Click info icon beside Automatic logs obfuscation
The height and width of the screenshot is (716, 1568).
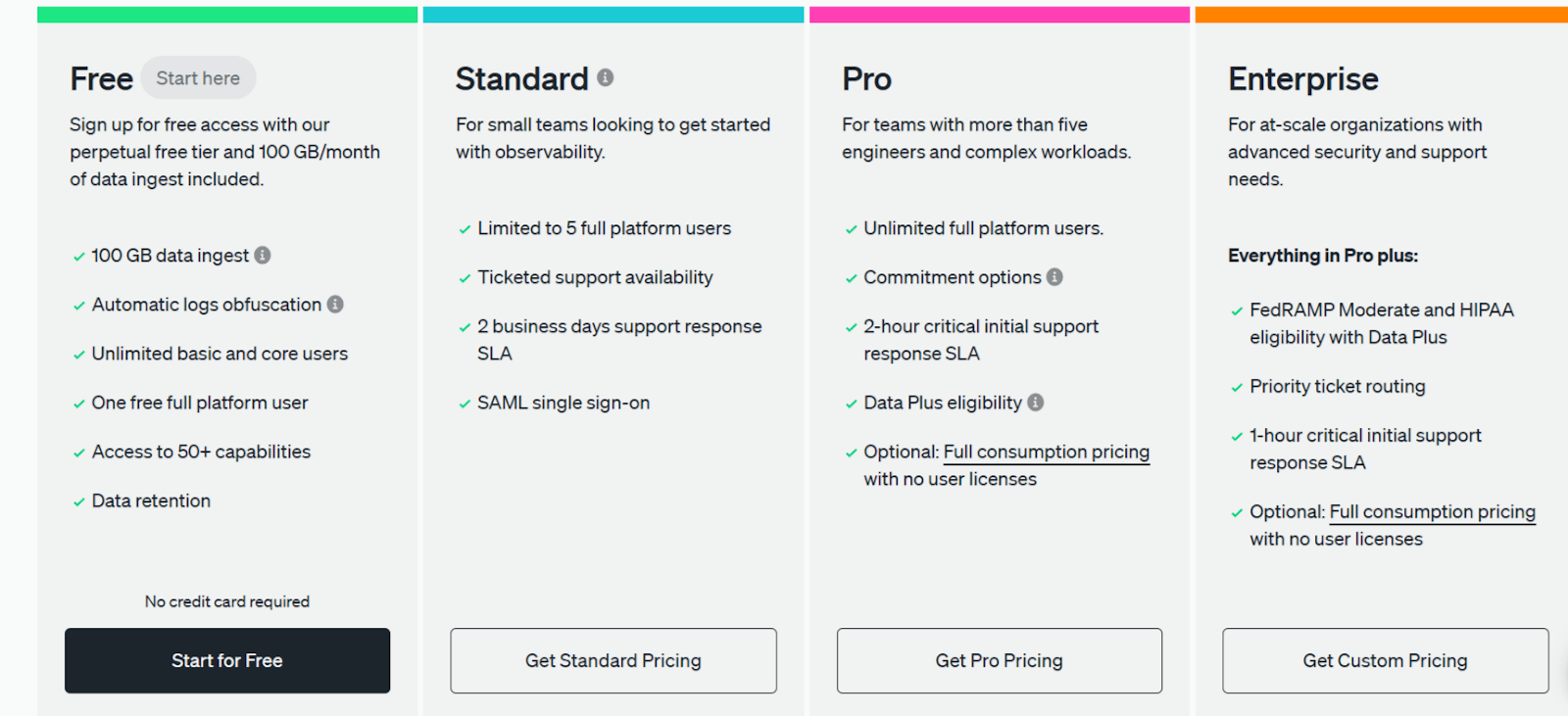[335, 305]
